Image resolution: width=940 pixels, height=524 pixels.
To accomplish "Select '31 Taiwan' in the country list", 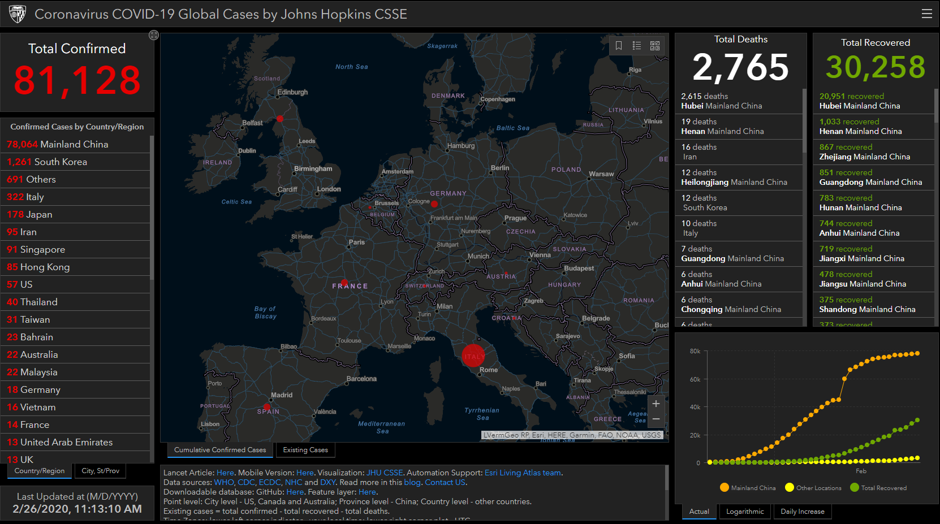I will pyautogui.click(x=75, y=320).
